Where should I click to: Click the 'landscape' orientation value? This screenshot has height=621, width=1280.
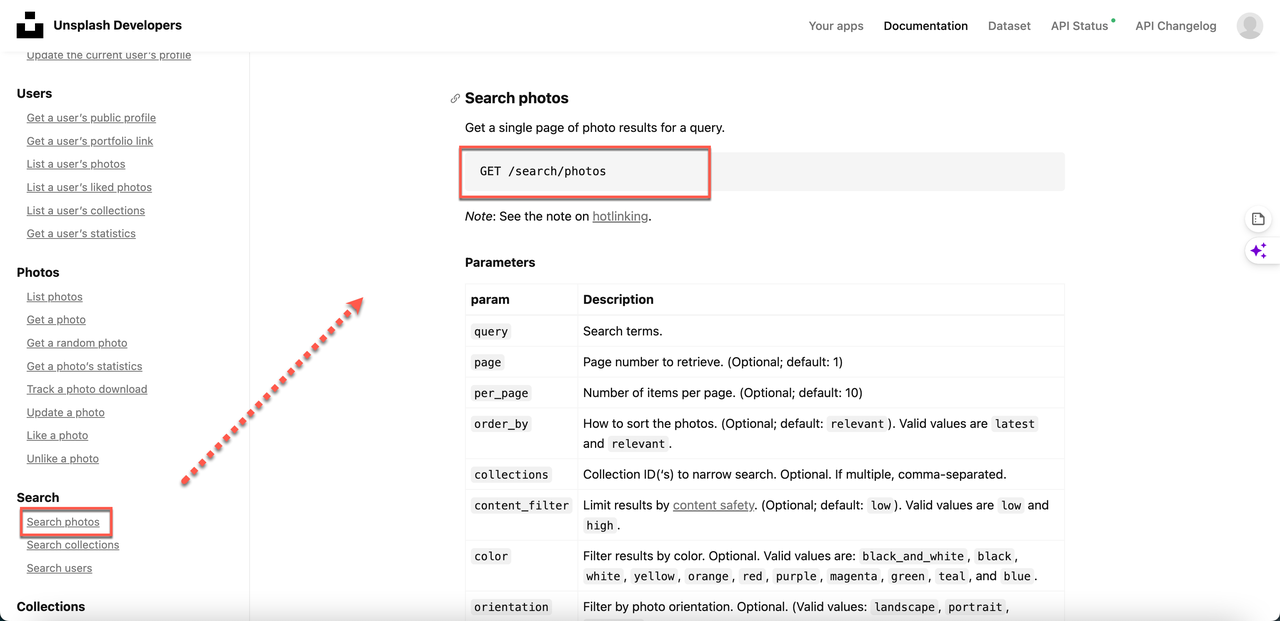pos(904,607)
